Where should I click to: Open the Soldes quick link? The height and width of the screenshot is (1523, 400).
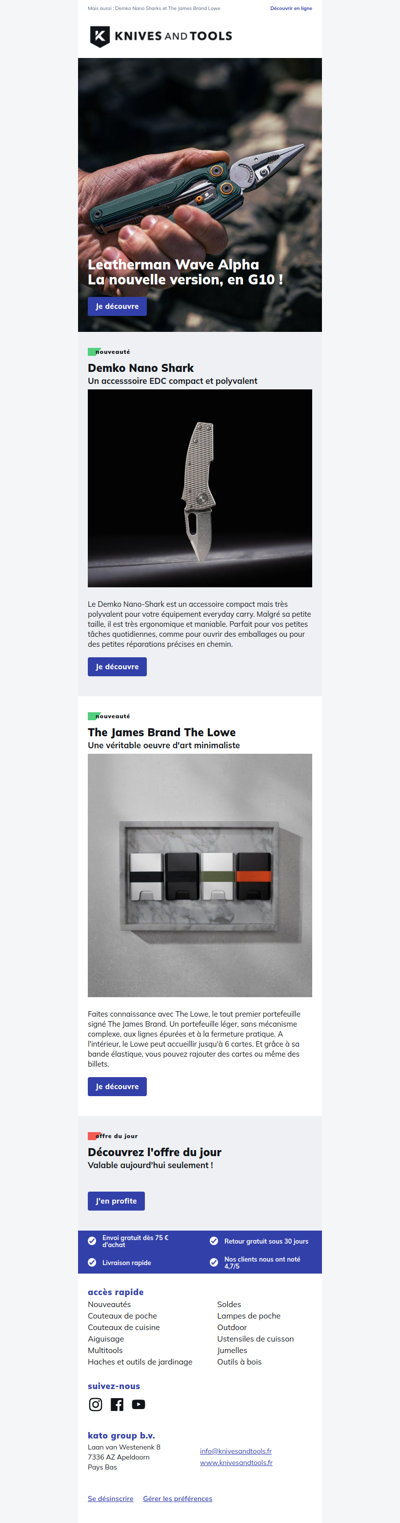click(229, 1304)
